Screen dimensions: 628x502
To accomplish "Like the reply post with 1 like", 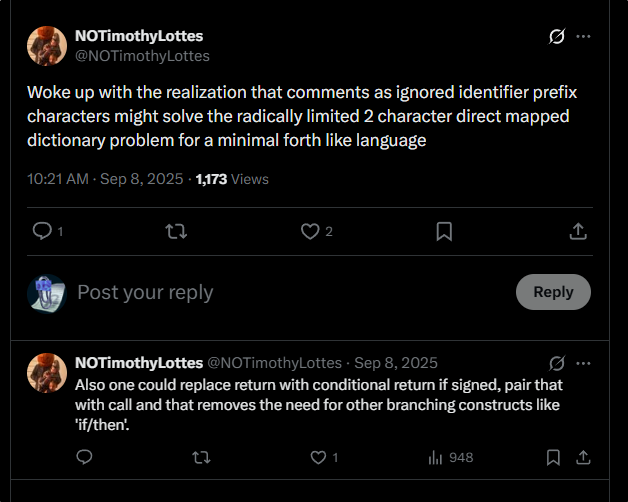I will pos(319,457).
